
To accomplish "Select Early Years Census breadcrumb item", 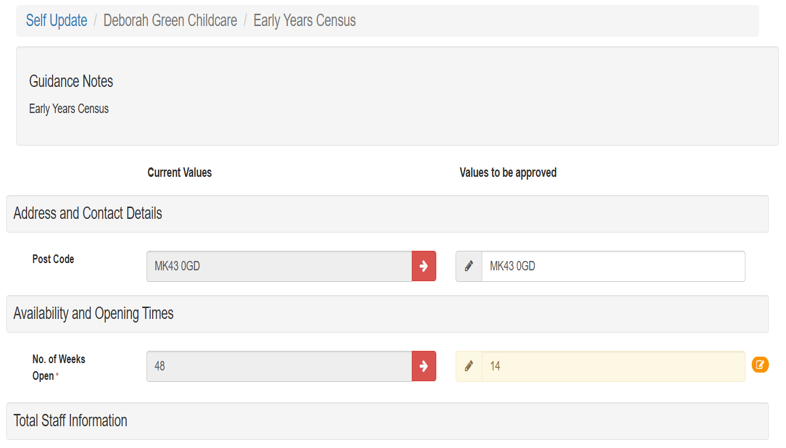I will pyautogui.click(x=304, y=20).
